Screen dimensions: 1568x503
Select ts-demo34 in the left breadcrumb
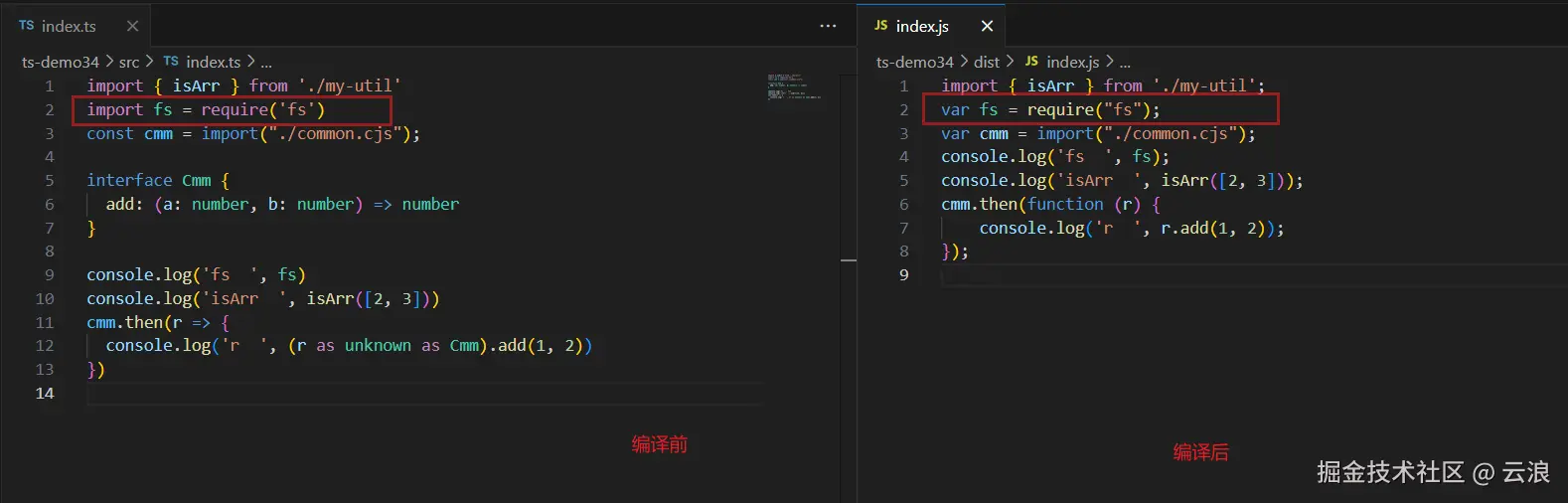point(61,62)
